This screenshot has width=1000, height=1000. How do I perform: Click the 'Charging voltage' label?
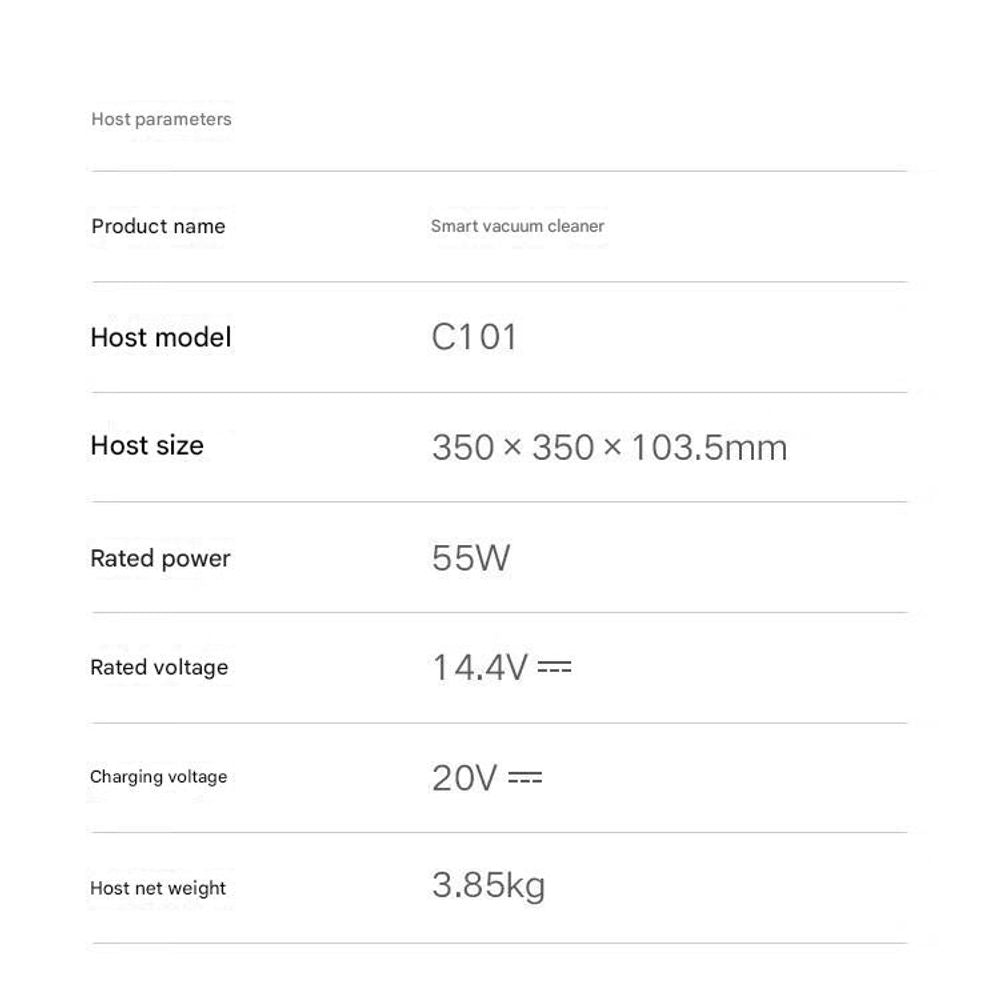pos(158,777)
